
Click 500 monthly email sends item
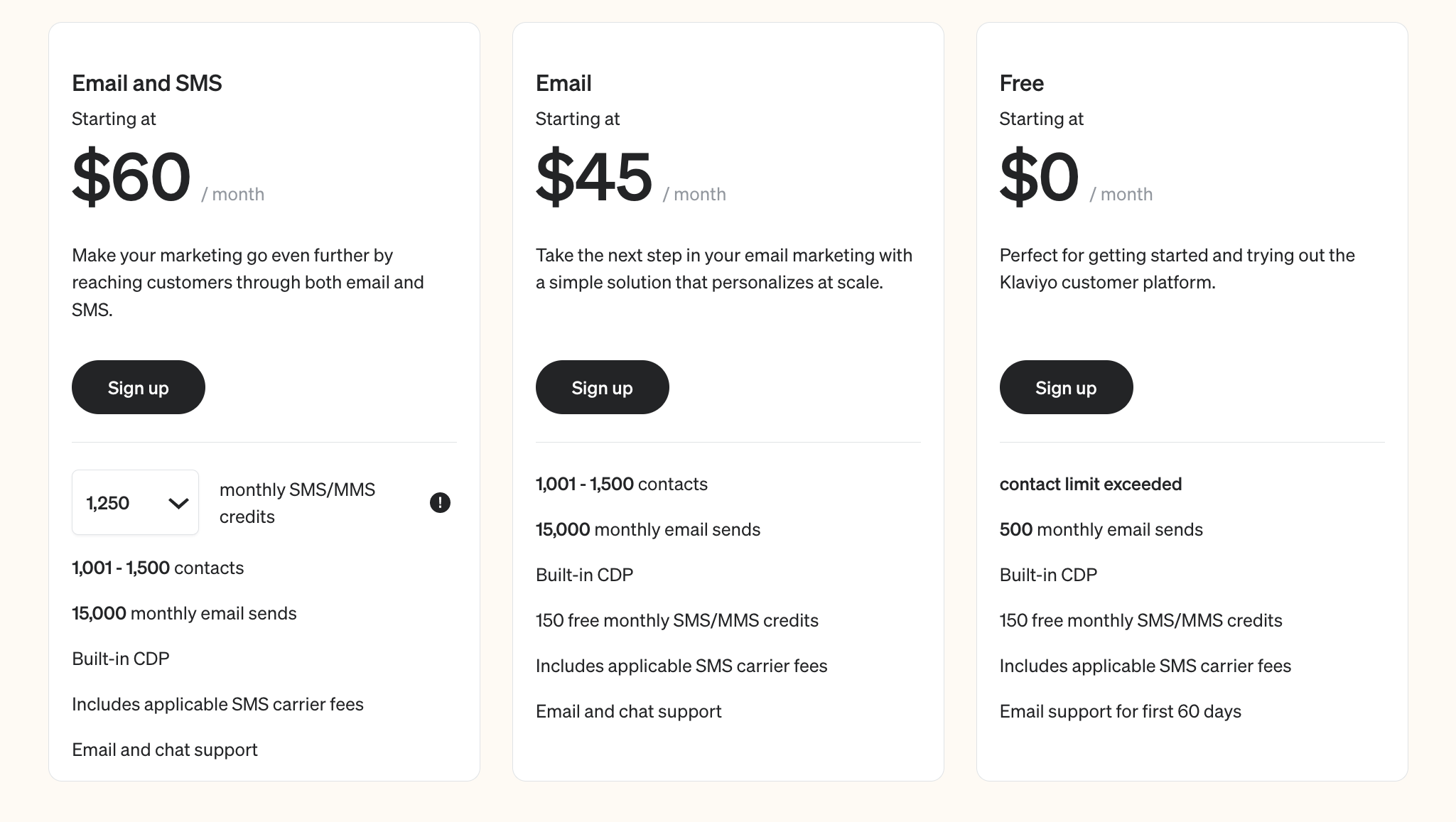(x=1101, y=529)
